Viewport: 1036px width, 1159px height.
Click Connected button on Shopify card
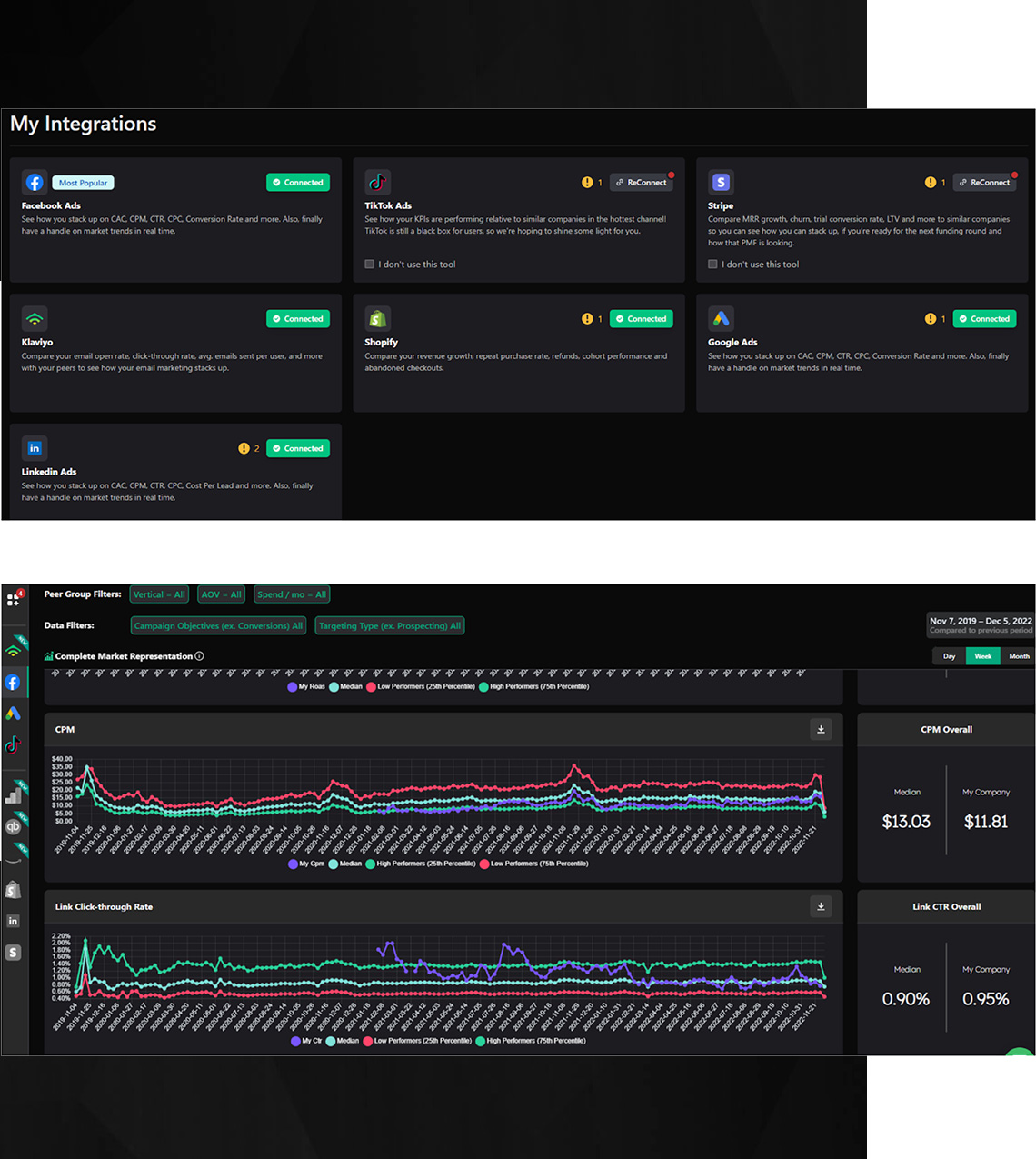[x=642, y=319]
